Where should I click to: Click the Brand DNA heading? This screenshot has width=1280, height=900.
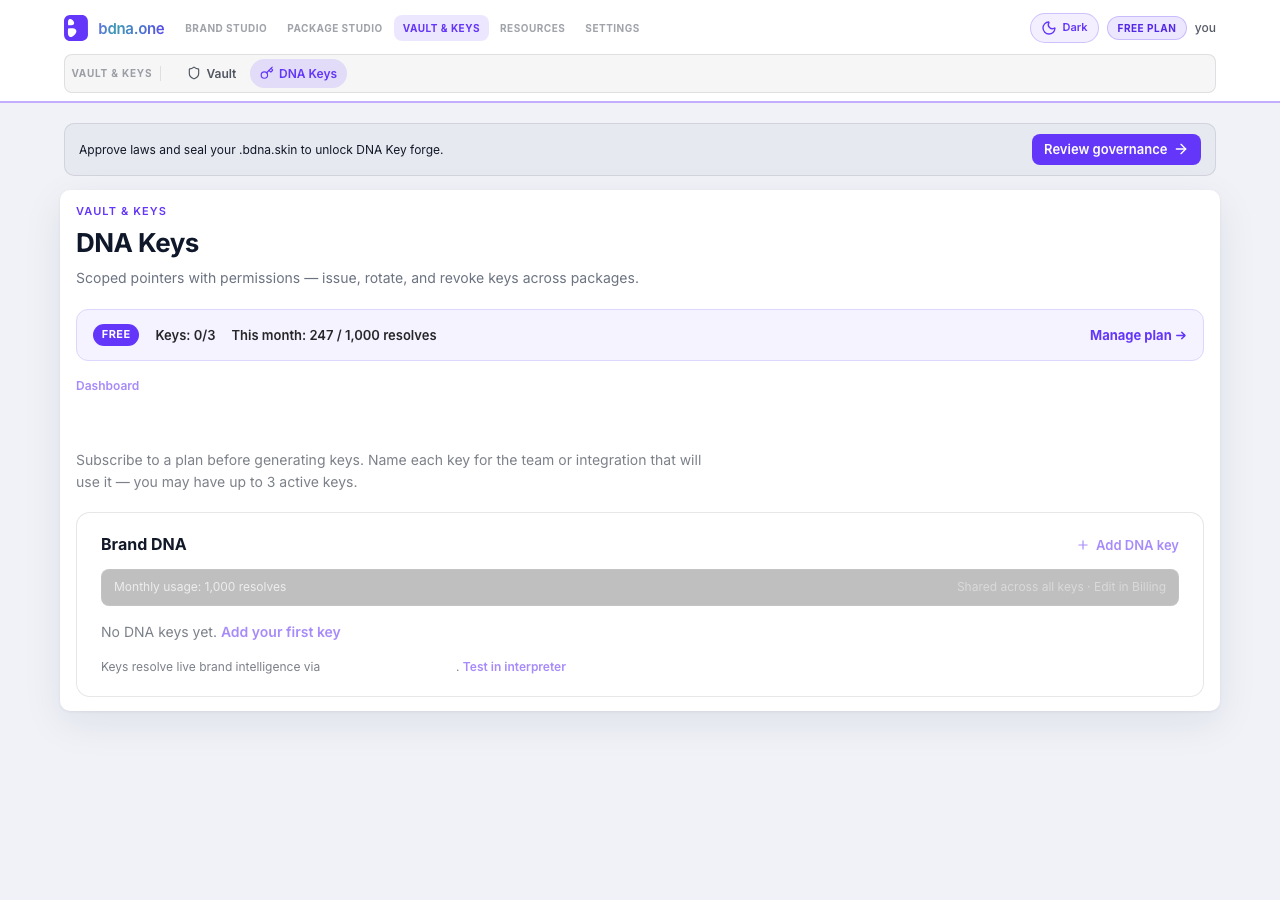click(x=144, y=545)
